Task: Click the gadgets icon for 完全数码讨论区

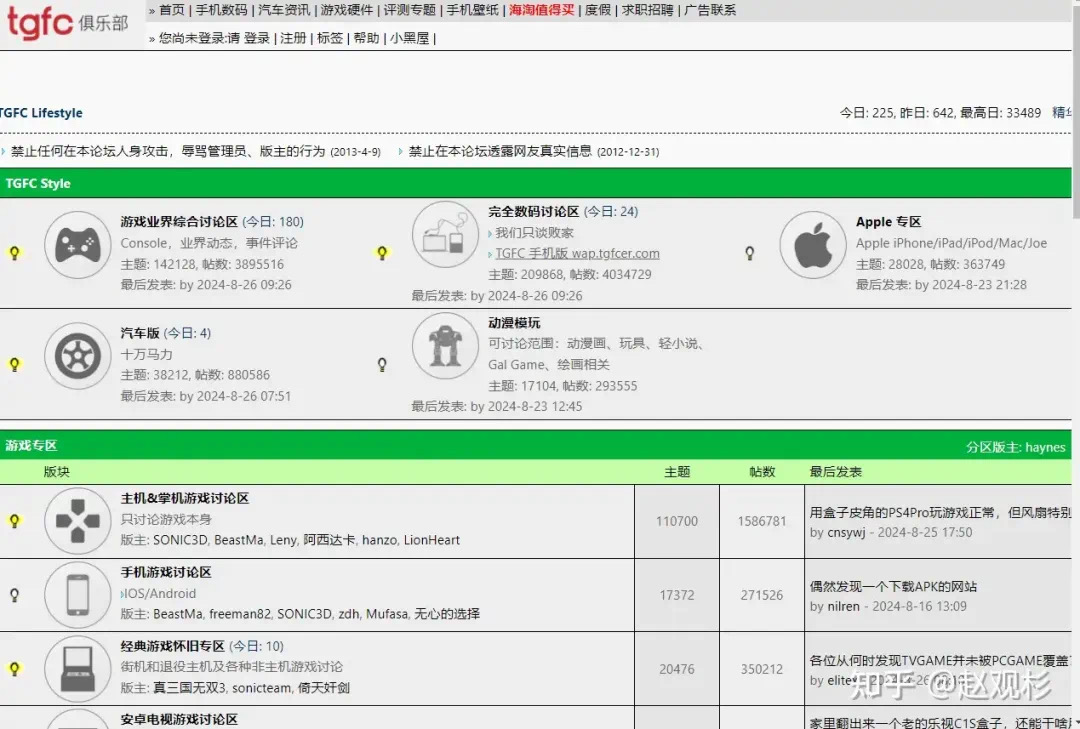Action: point(445,234)
